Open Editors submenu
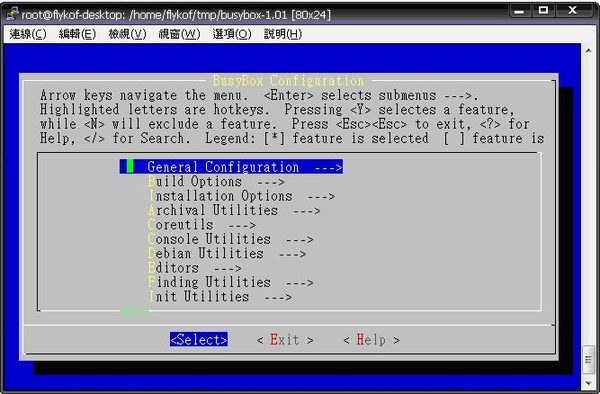The image size is (600, 394). click(194, 268)
